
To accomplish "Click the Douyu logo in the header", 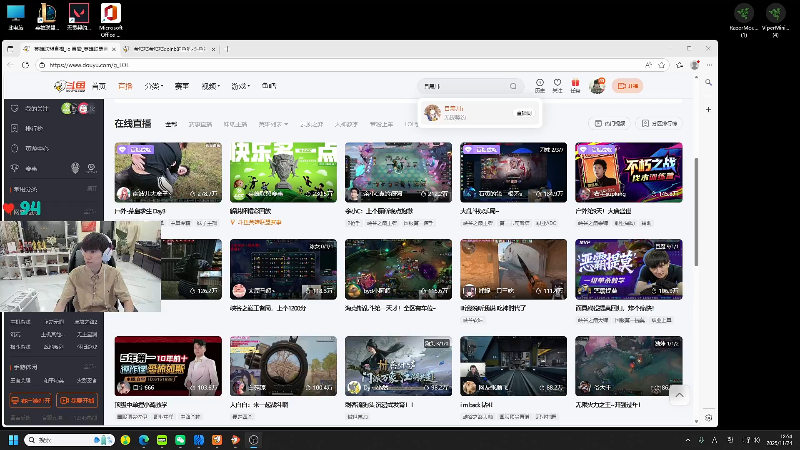I will tap(70, 86).
